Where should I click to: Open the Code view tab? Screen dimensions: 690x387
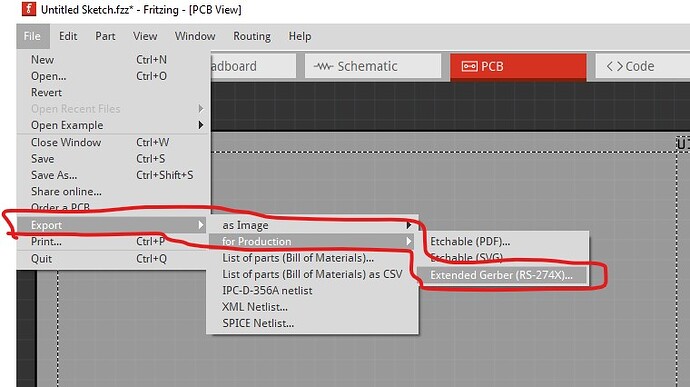[x=642, y=66]
